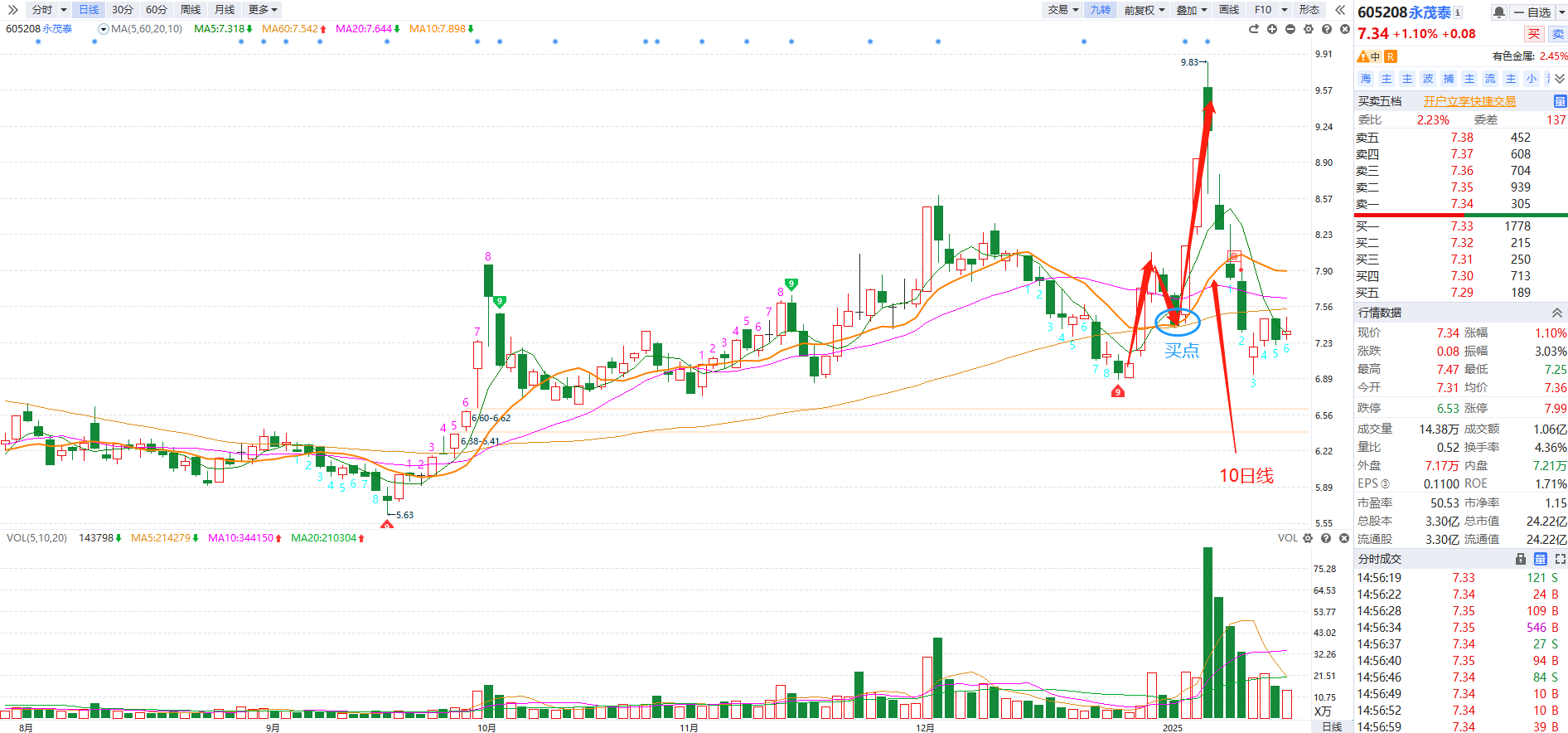
Task: Click the orange R margin badge
Action: (1391, 56)
